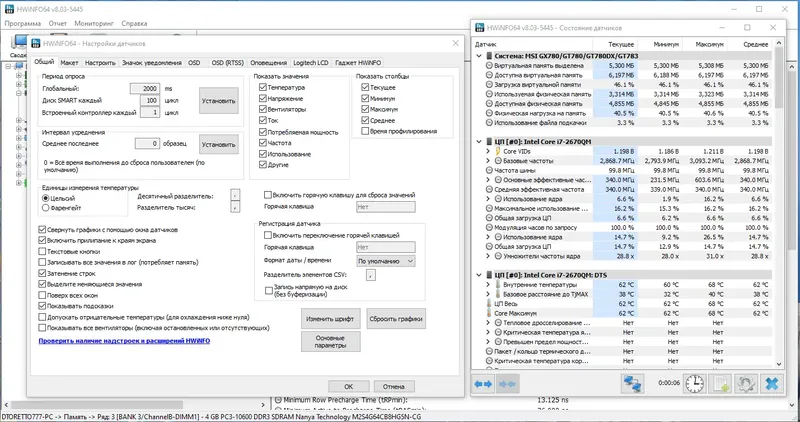
Task: Click the clock icon beside Базовые частоты
Action: [x=498, y=161]
